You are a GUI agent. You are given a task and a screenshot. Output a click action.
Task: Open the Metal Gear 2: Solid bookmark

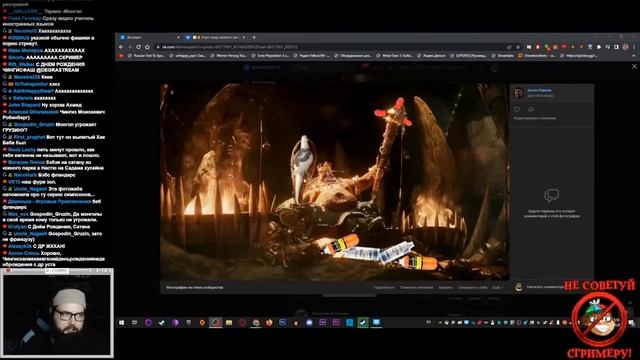tap(394, 56)
